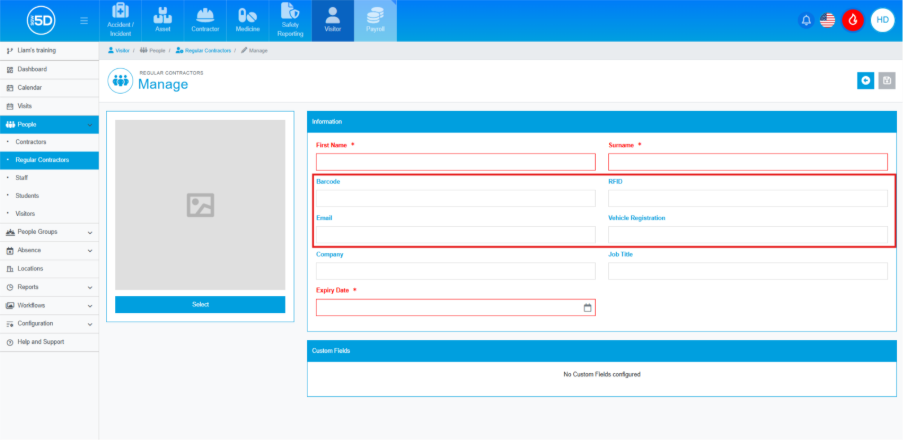Screen dimensions: 903x441
Task: Toggle the hamburger sidebar menu
Action: (83, 20)
